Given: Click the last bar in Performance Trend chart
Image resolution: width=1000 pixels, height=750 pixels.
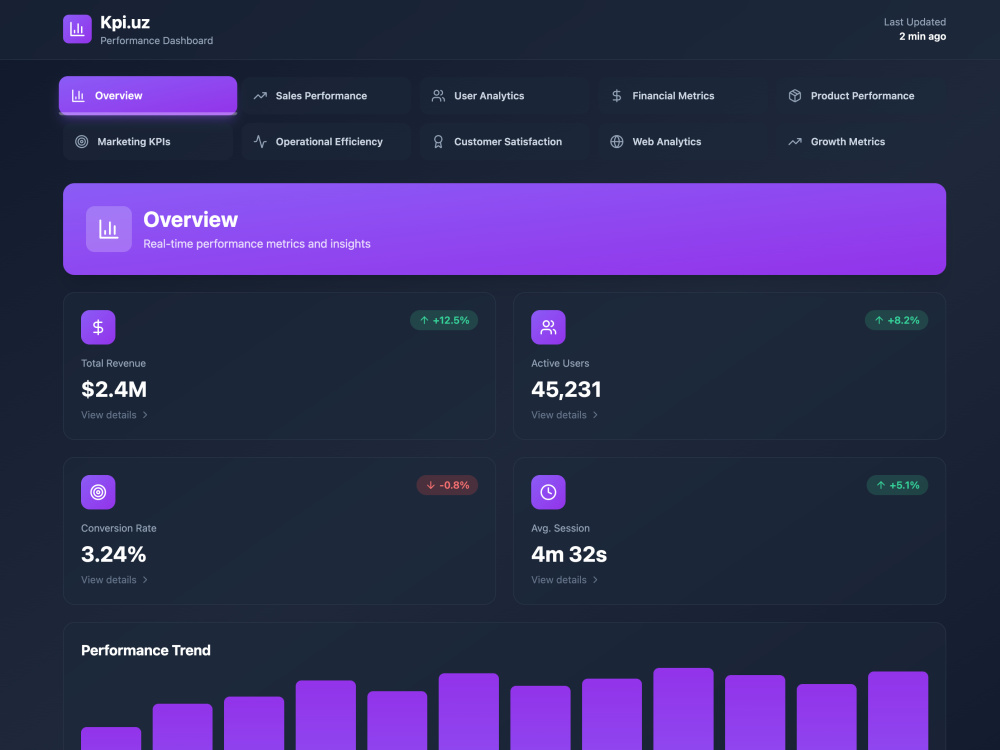Looking at the screenshot, I should pyautogui.click(x=898, y=710).
